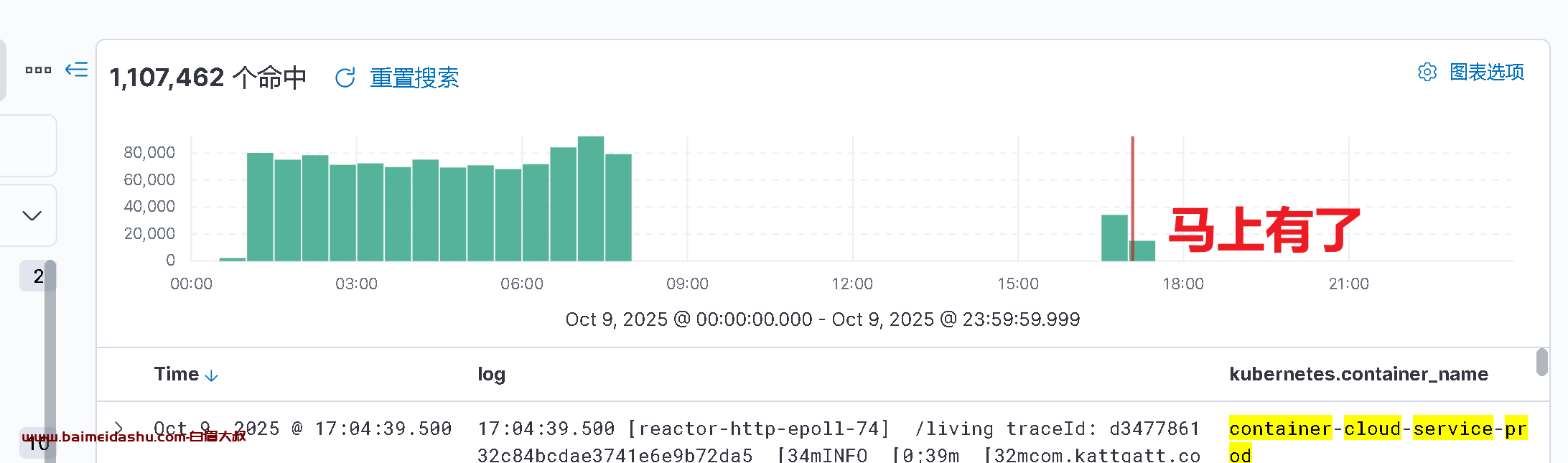The width and height of the screenshot is (1568, 463).
Task: Click the Time column sort arrow
Action: 212,375
